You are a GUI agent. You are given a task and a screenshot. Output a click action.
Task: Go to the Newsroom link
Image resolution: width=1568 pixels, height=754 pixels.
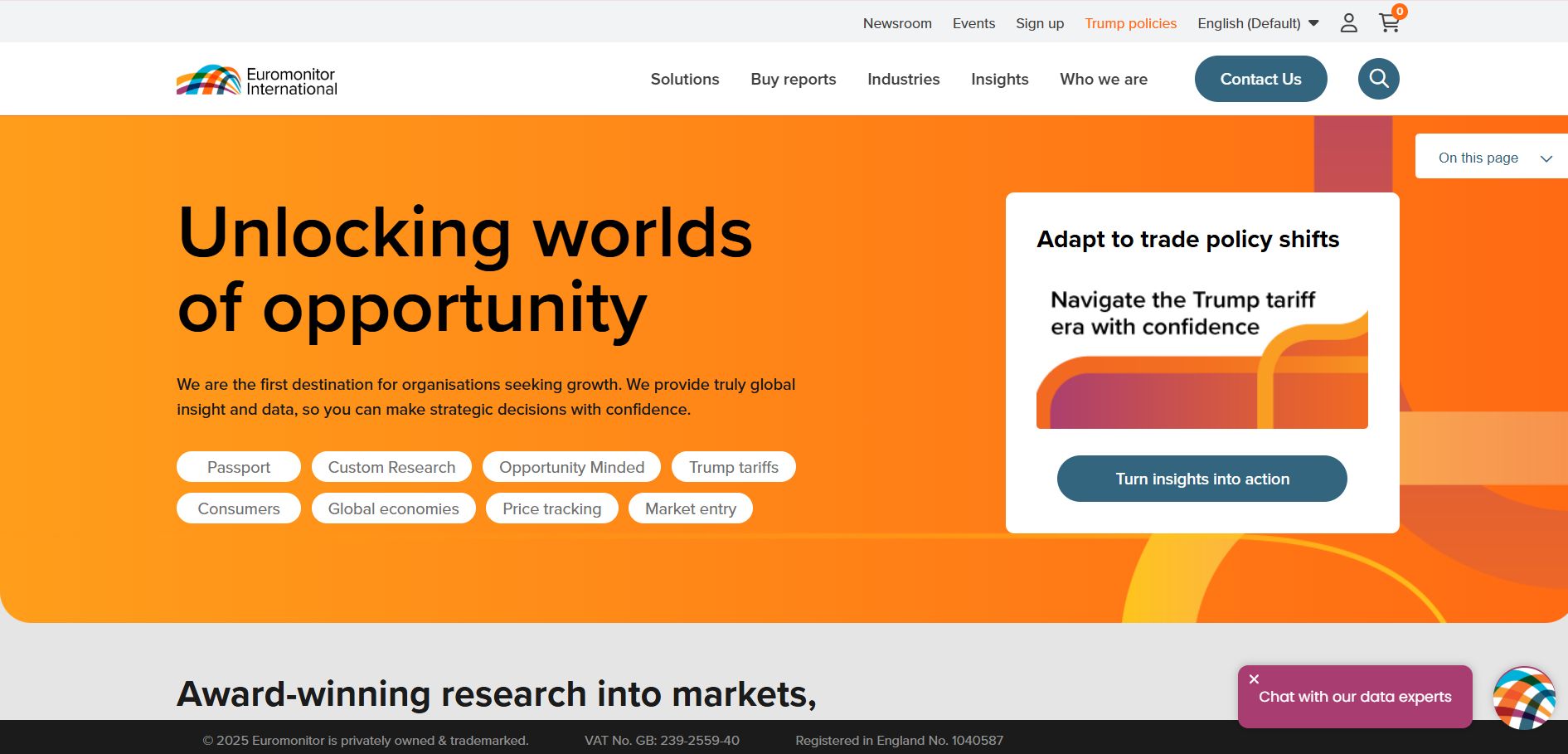click(x=897, y=23)
